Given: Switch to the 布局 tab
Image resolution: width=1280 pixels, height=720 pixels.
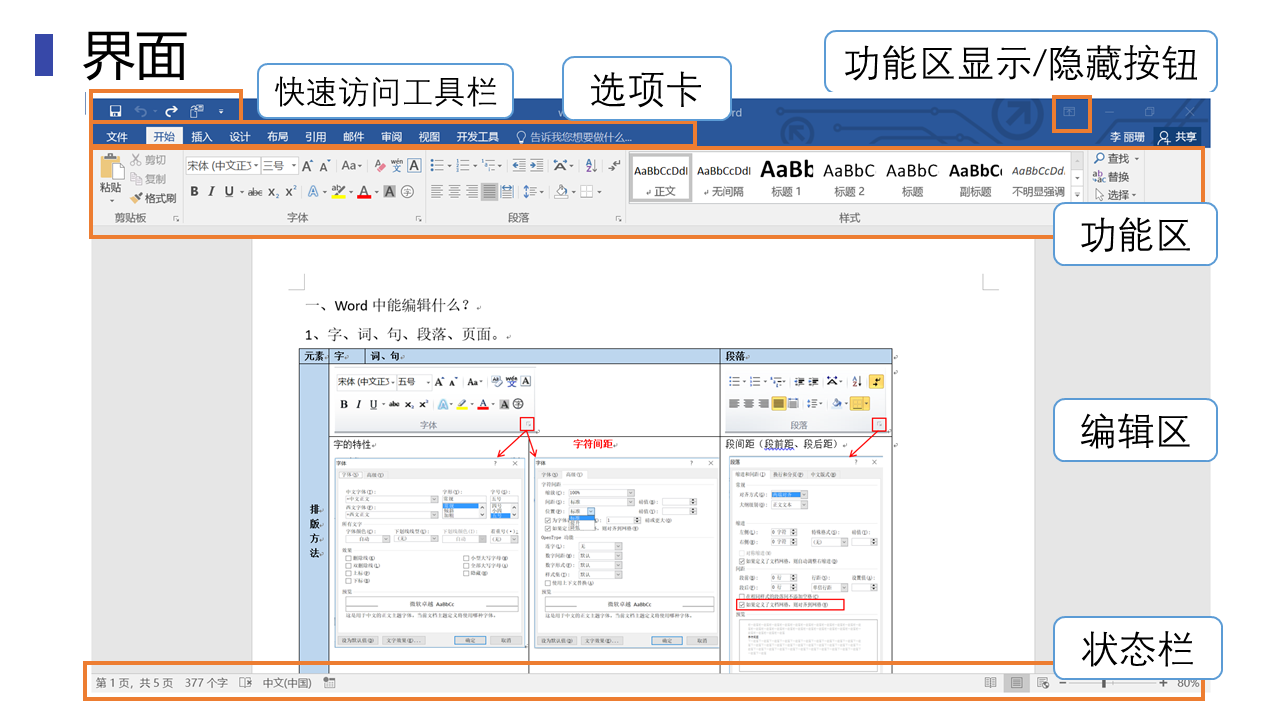Looking at the screenshot, I should 277,137.
